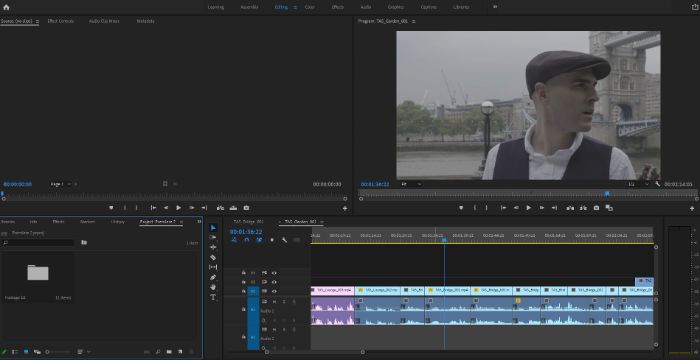Create New Bin in Project panel
This screenshot has width=700, height=360.
[169, 352]
